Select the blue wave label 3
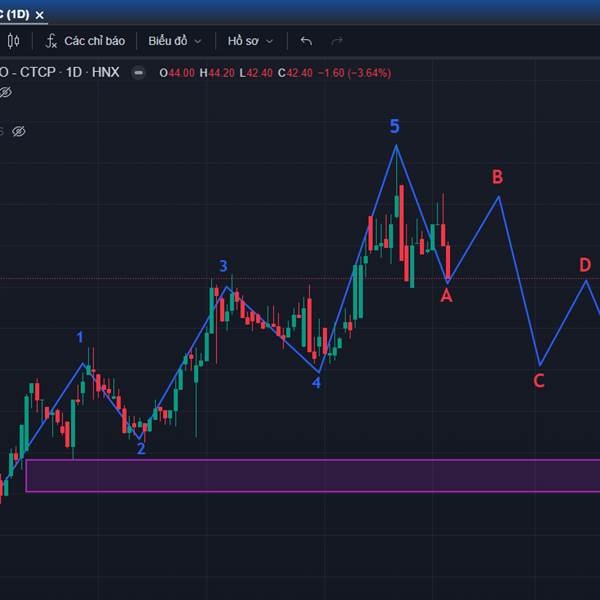 [223, 266]
